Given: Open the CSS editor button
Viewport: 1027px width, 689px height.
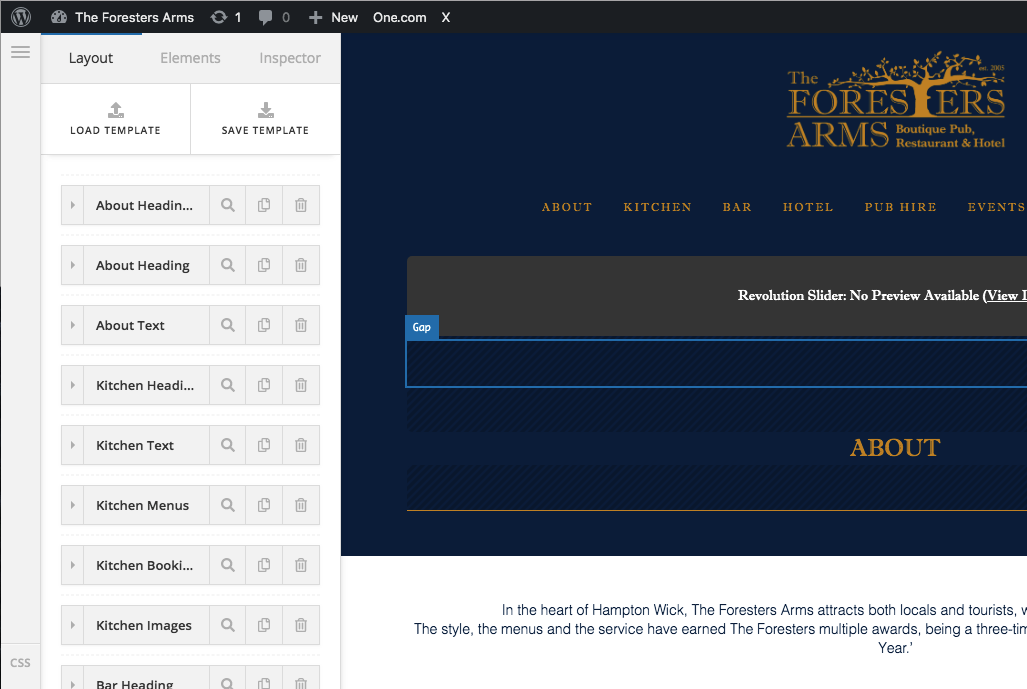Looking at the screenshot, I should click(x=20, y=663).
